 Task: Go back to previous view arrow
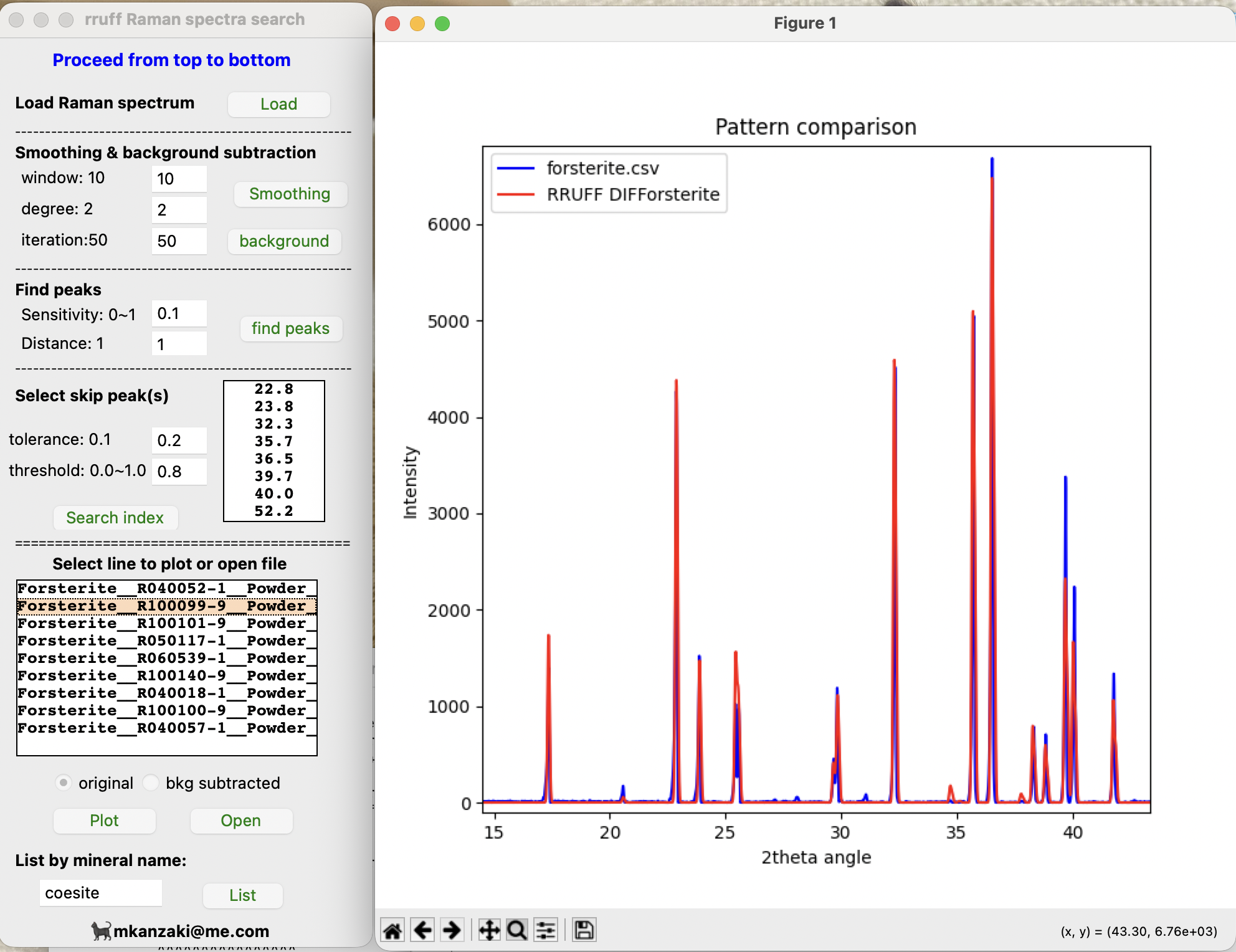pyautogui.click(x=423, y=931)
